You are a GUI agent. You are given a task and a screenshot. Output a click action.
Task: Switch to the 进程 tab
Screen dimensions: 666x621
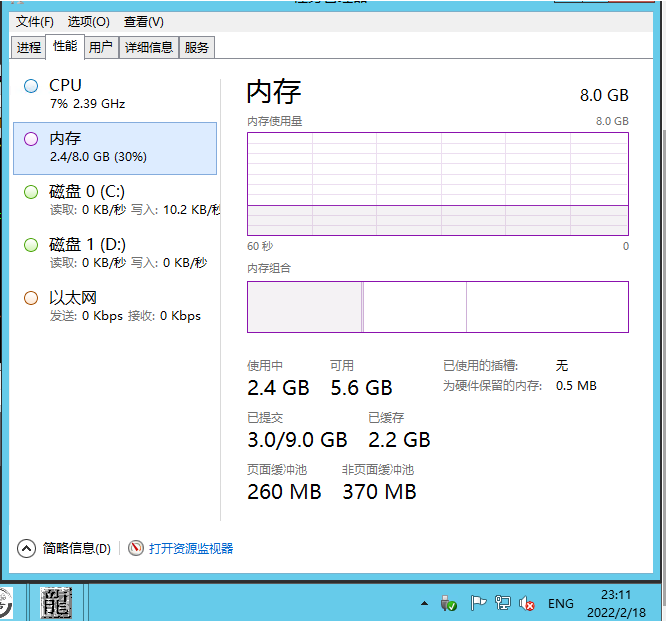29,47
